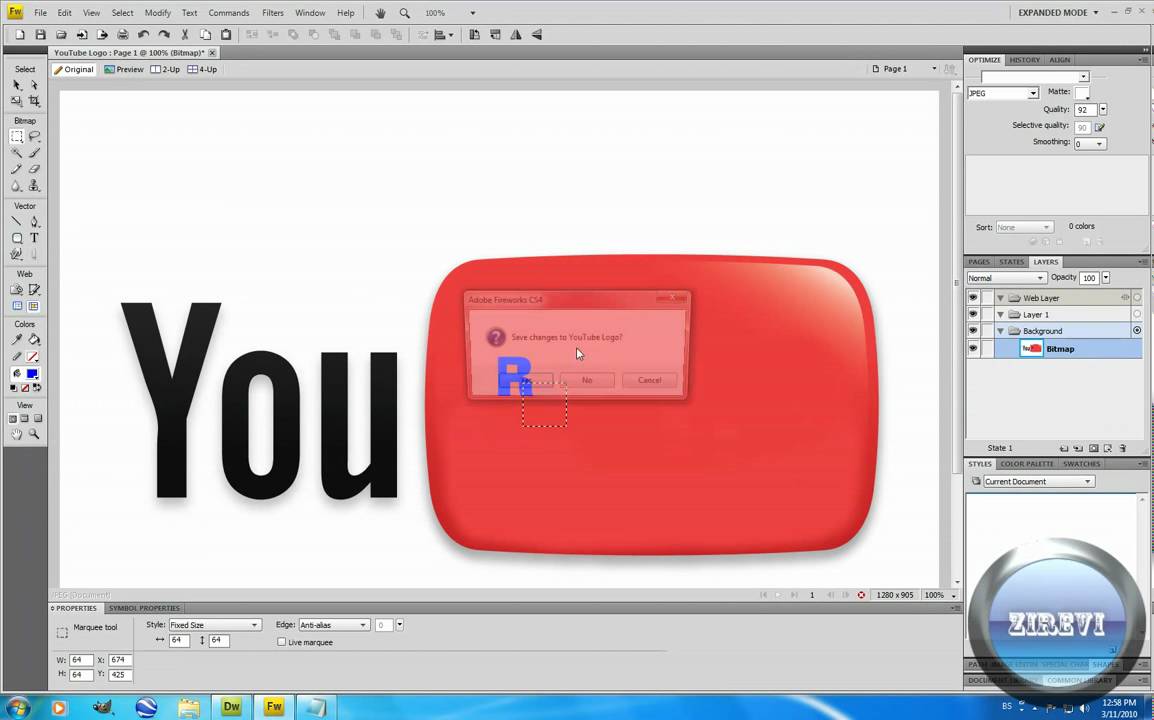Pick the Lasso tool

34,137
